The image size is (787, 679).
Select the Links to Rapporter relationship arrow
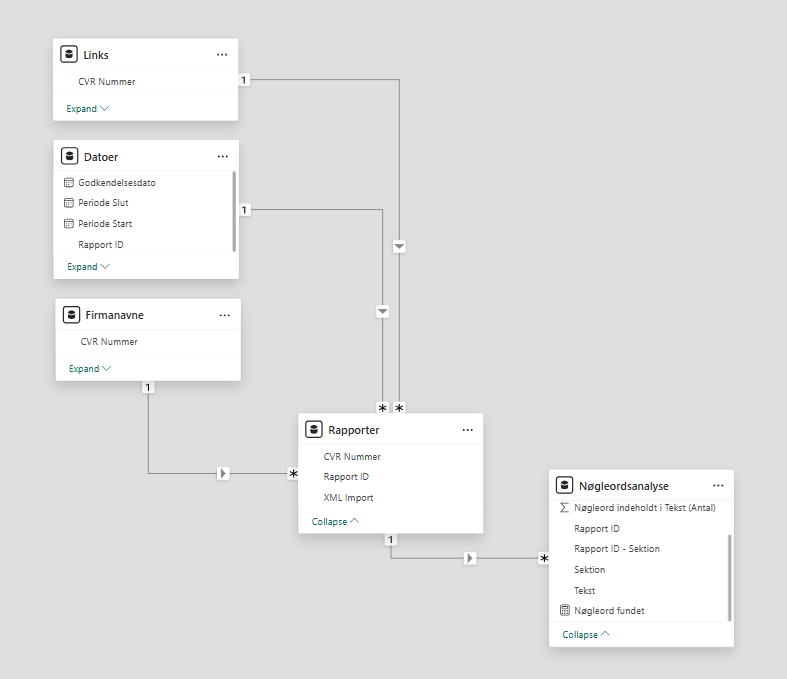point(399,246)
